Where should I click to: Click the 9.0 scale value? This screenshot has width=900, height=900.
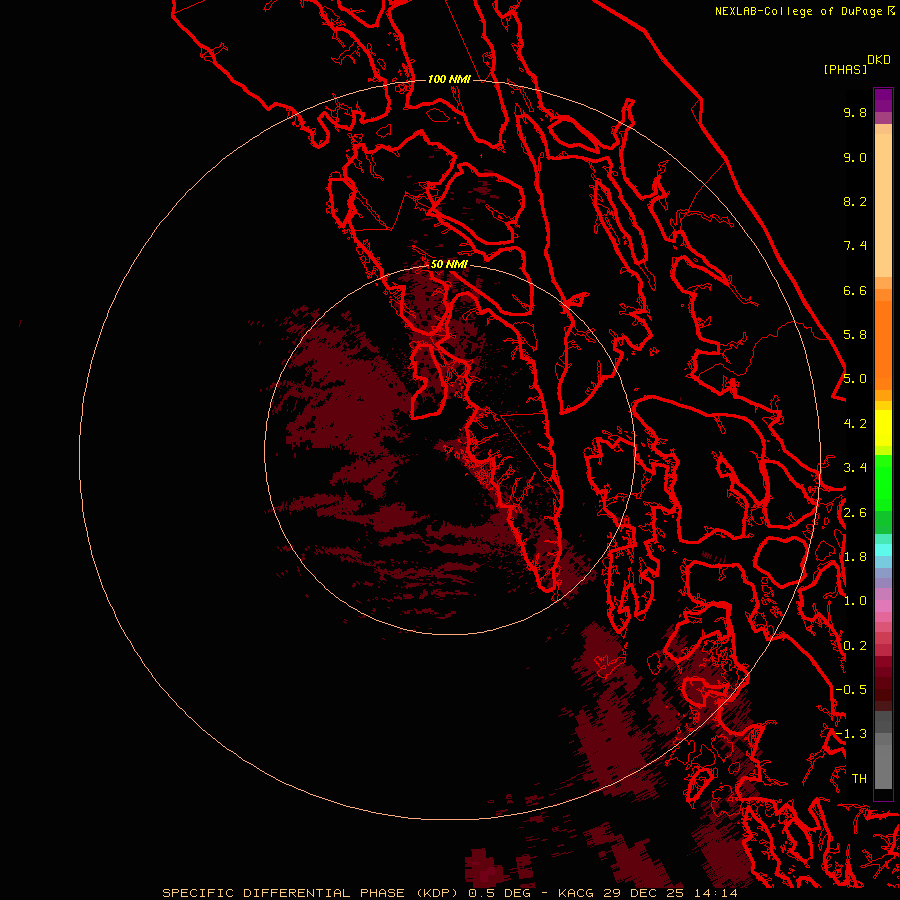[855, 157]
